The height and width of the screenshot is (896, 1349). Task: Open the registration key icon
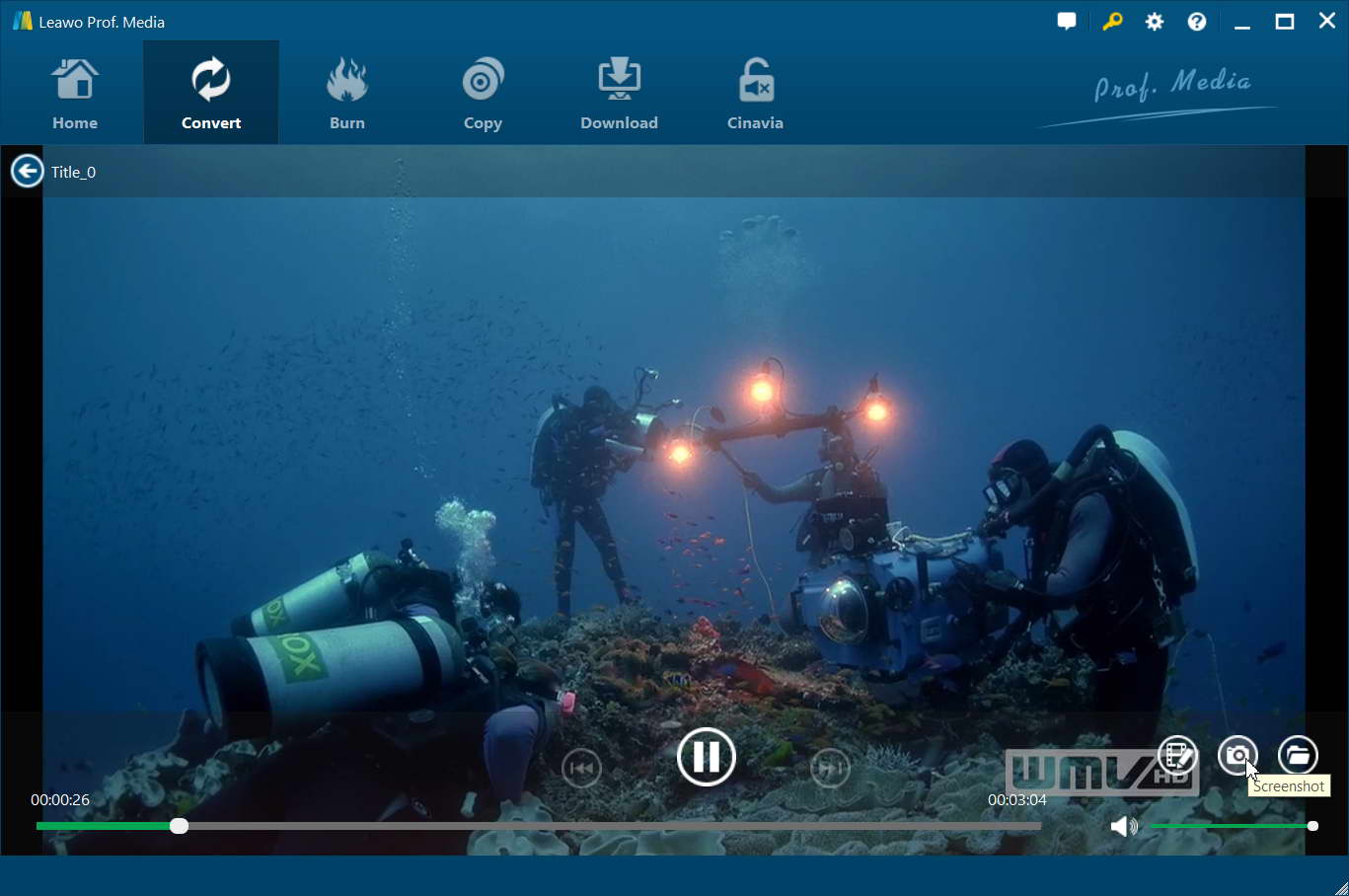1112,21
